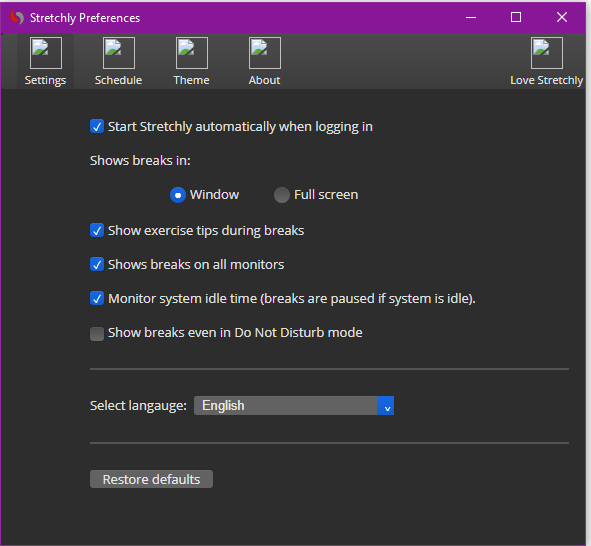
Task: Enable Show breaks in Do Not Disturb mode
Action: click(x=97, y=333)
